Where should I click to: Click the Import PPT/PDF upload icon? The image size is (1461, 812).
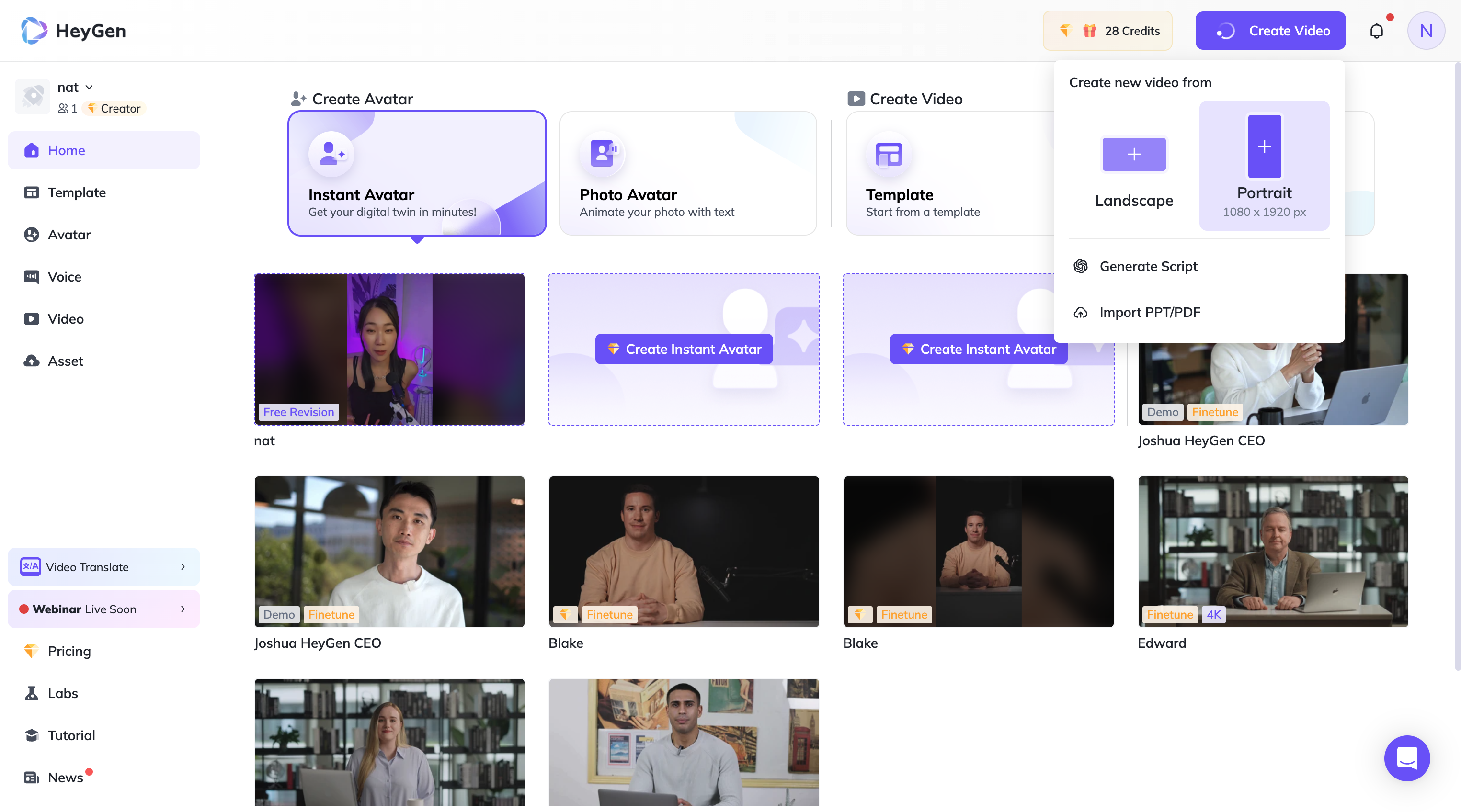coord(1081,313)
